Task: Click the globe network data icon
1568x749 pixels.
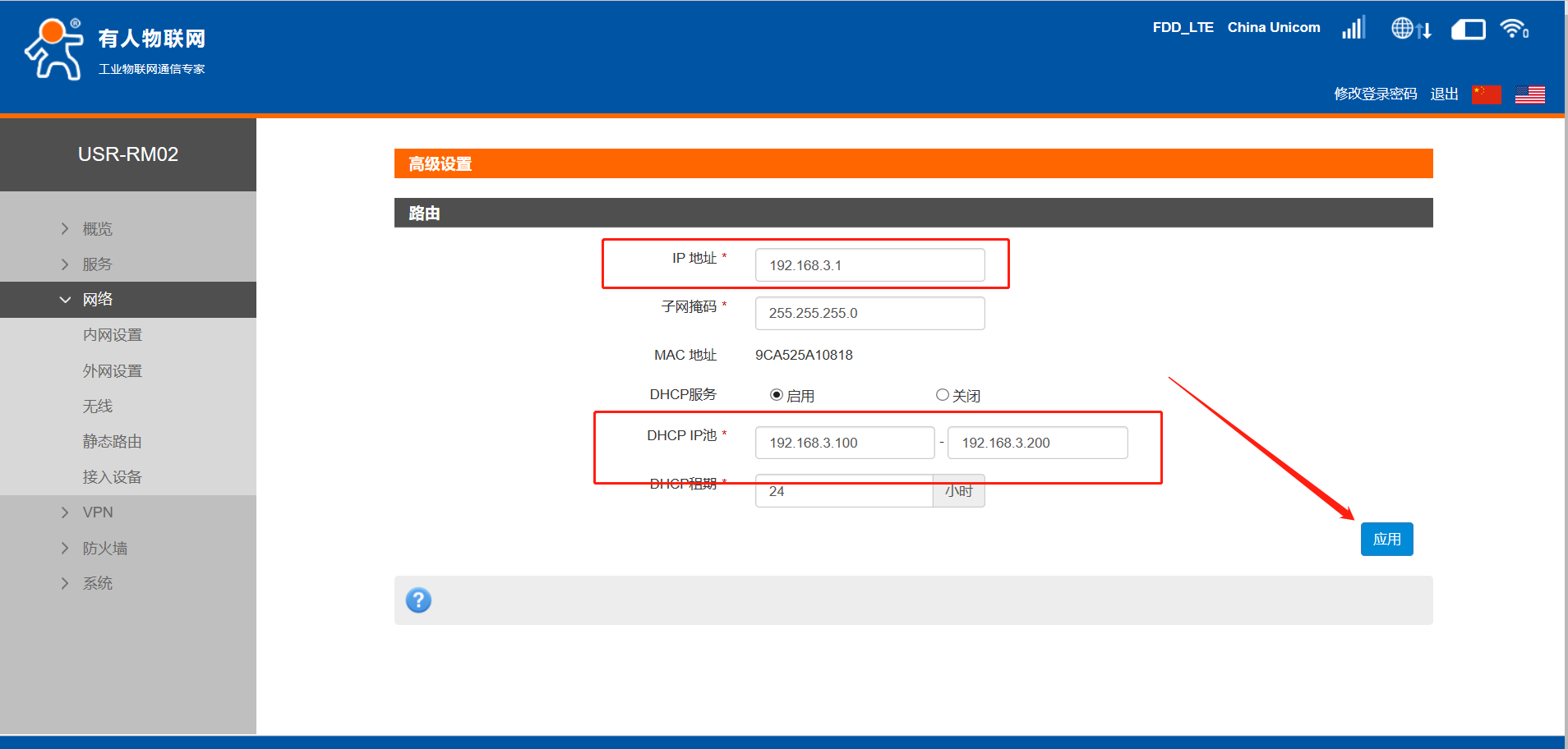Action: point(1410,29)
